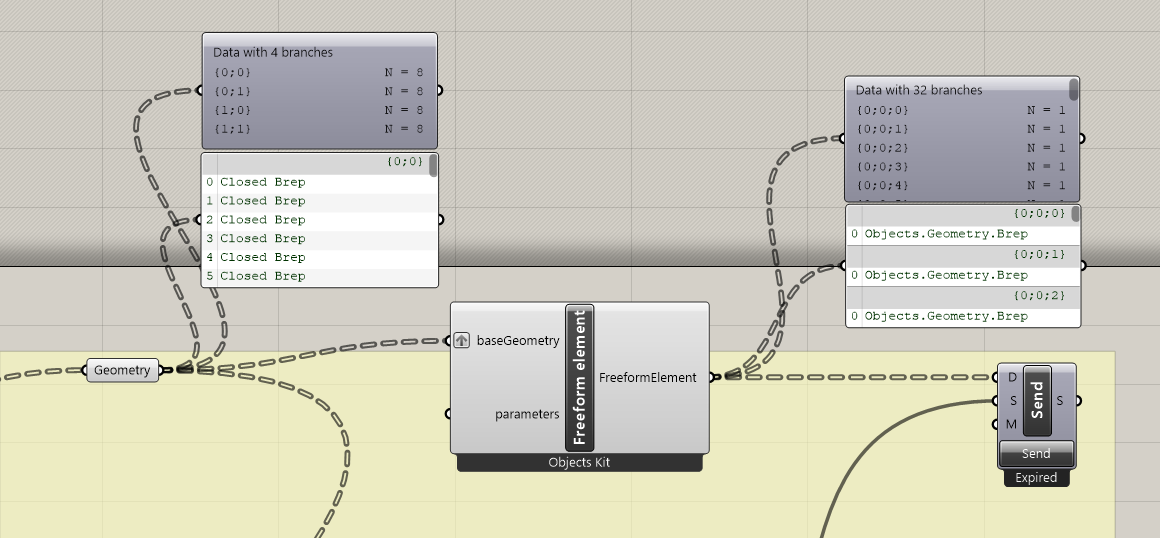1160x538 pixels.
Task: Click the output grip of 4 branches panel
Action: pos(439,90)
